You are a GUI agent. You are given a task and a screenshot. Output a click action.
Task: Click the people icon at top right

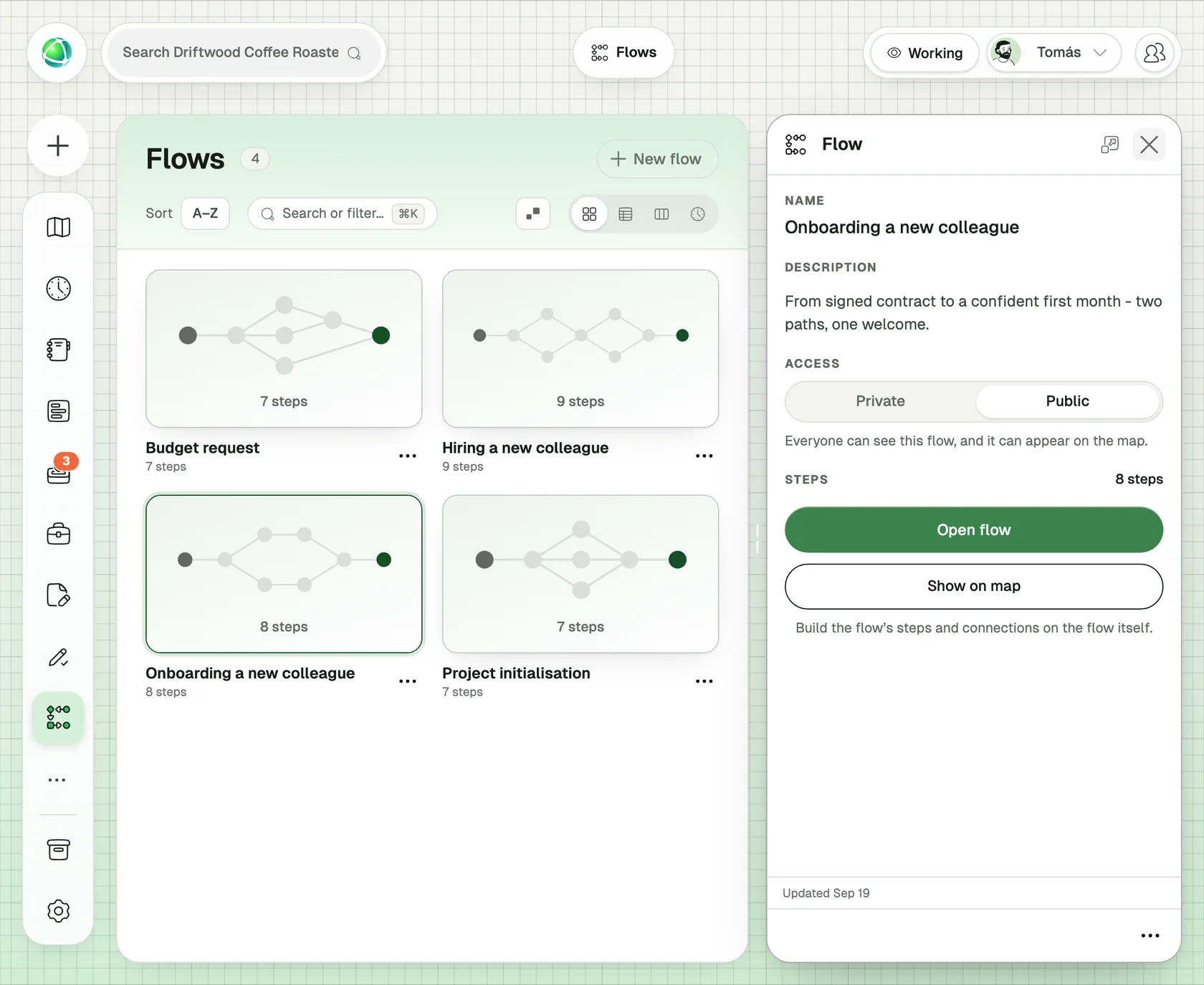pos(1155,53)
